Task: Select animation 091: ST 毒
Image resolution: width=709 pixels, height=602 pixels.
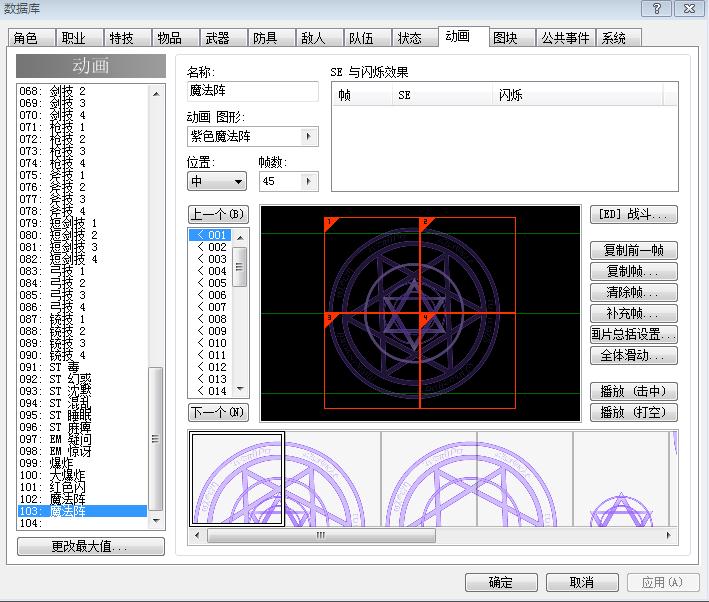Action: coord(82,367)
